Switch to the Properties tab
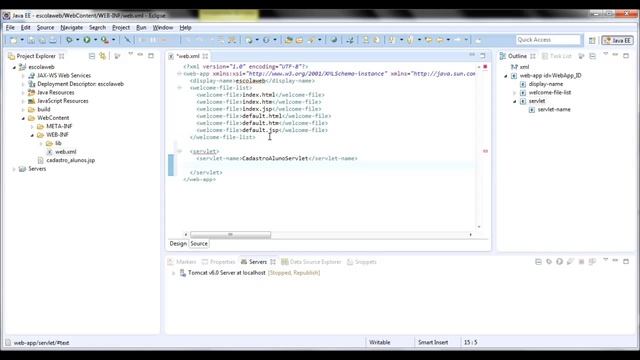The width and height of the screenshot is (640, 360). tap(218, 262)
